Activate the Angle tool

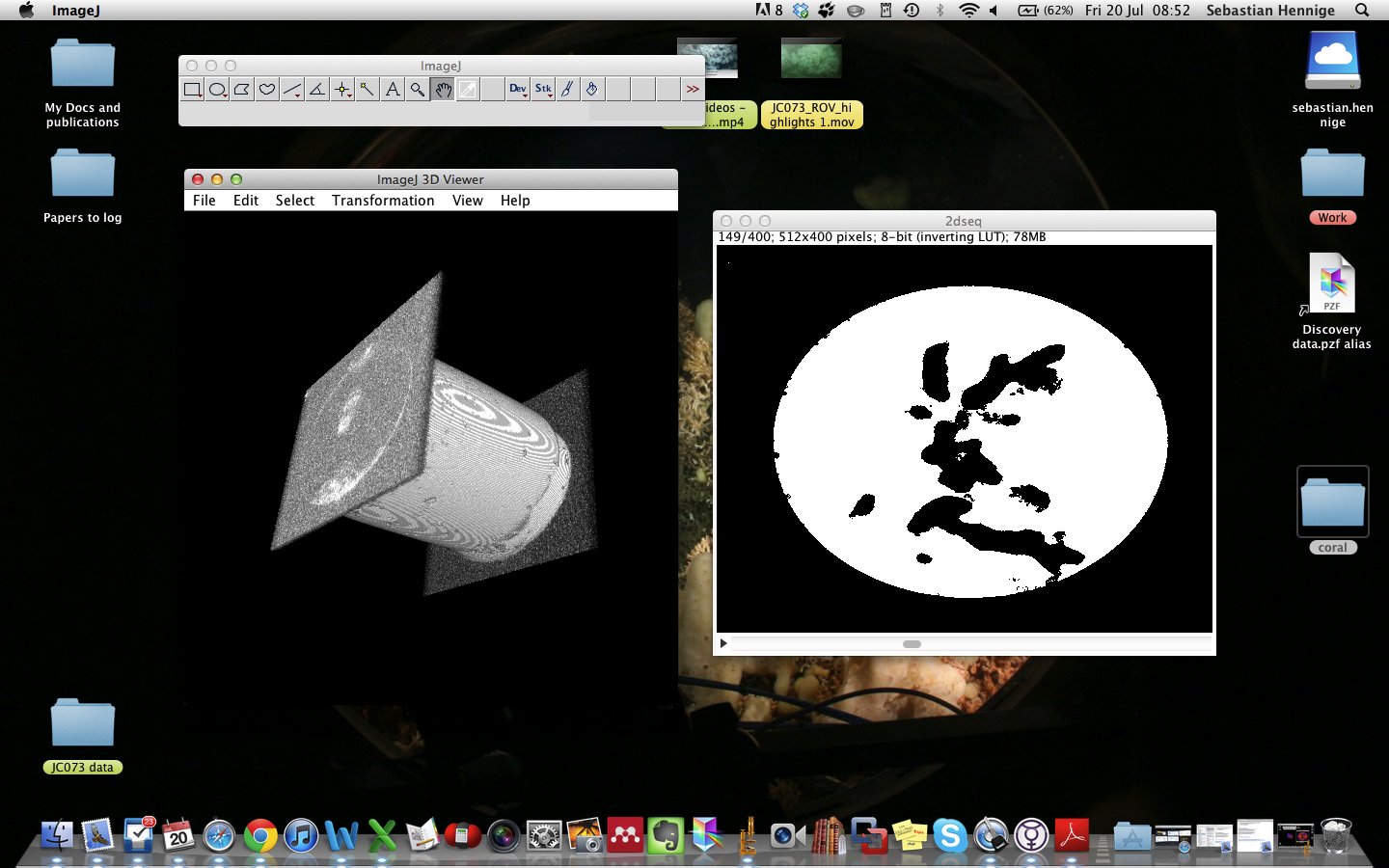point(317,90)
